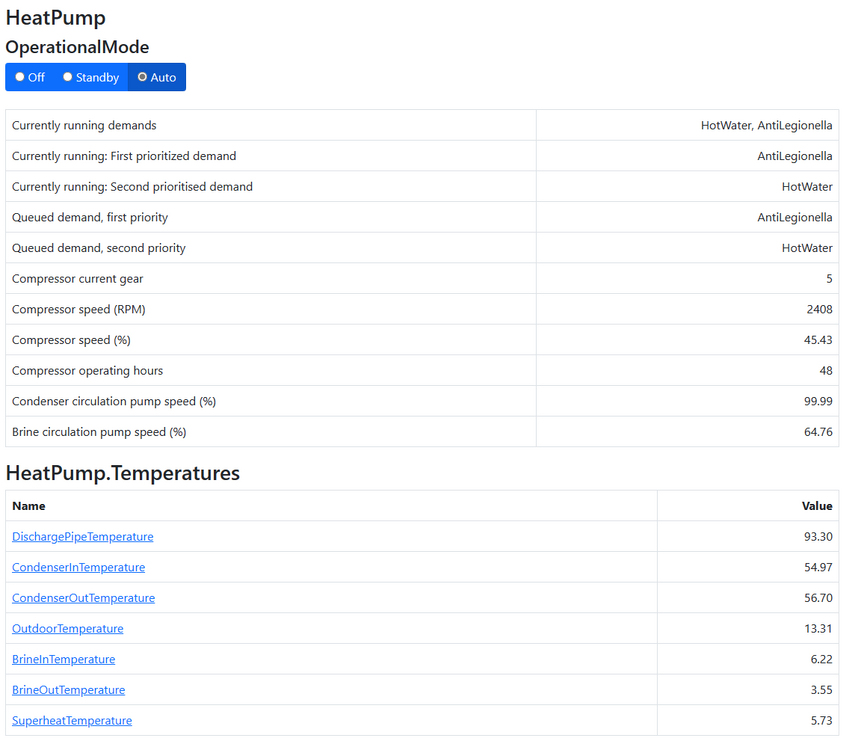Image resolution: width=858 pixels, height=750 pixels.
Task: Click the Currently running demands value
Action: pos(763,125)
